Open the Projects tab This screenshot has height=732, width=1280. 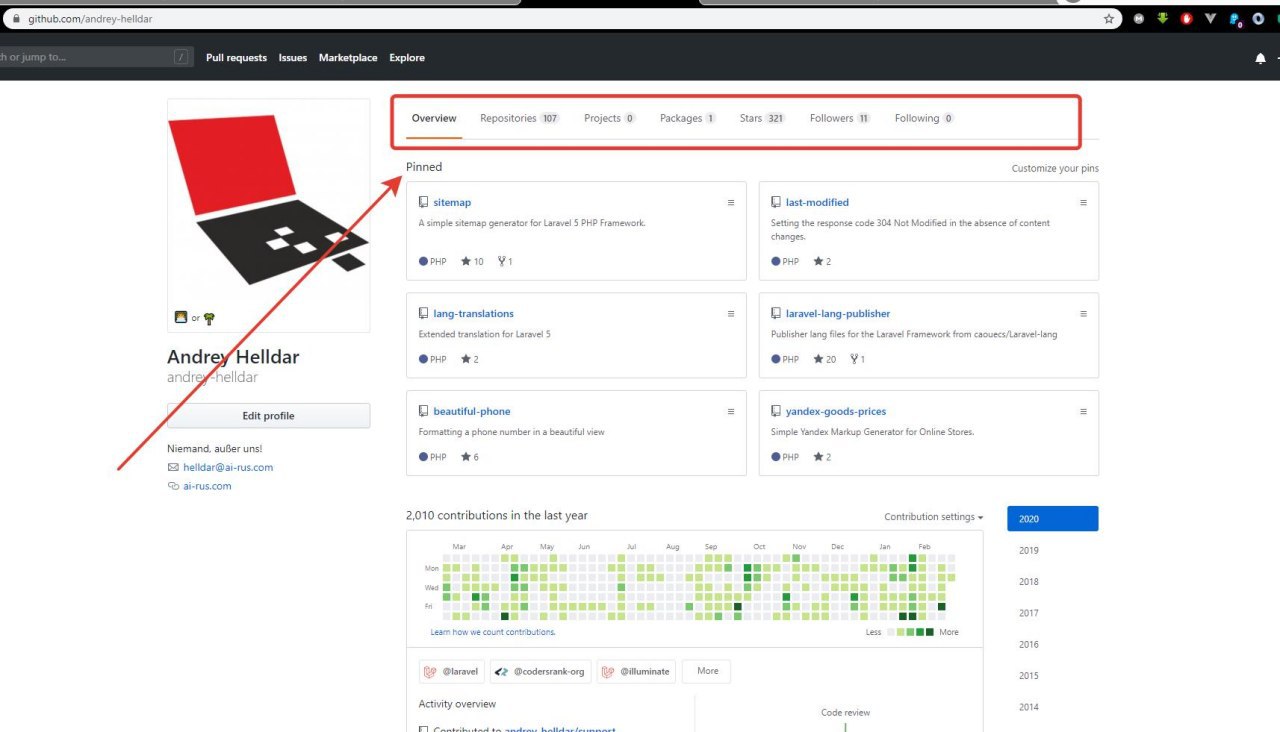(x=609, y=118)
